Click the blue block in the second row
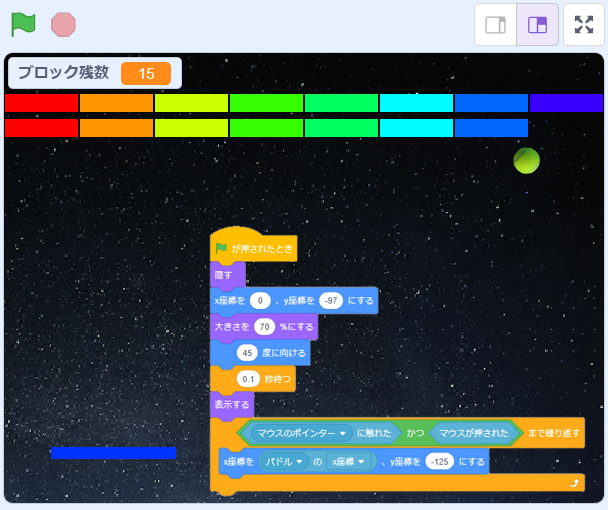This screenshot has width=608, height=510. click(491, 128)
